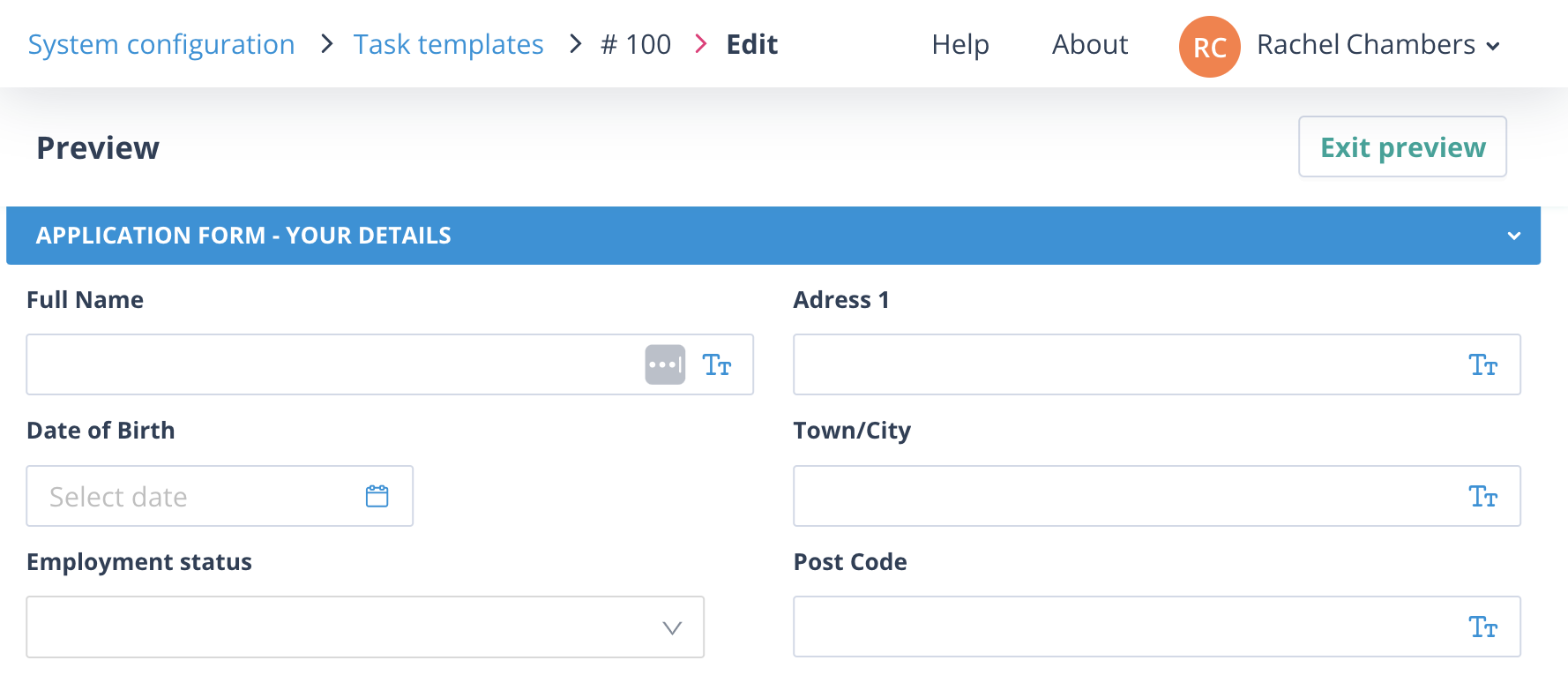Image resolution: width=1568 pixels, height=683 pixels.
Task: Click the text-format icon in Adress 1 field
Action: (1483, 364)
